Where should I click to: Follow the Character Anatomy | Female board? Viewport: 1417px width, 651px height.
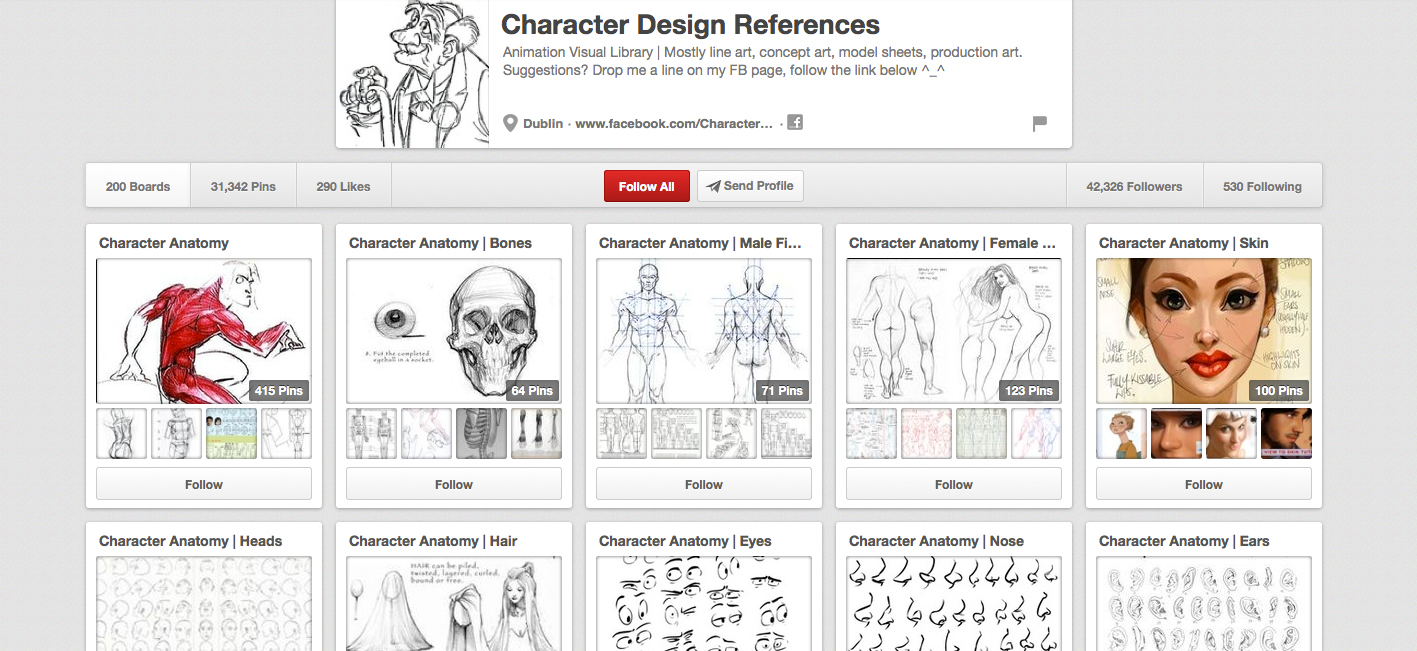pos(954,484)
